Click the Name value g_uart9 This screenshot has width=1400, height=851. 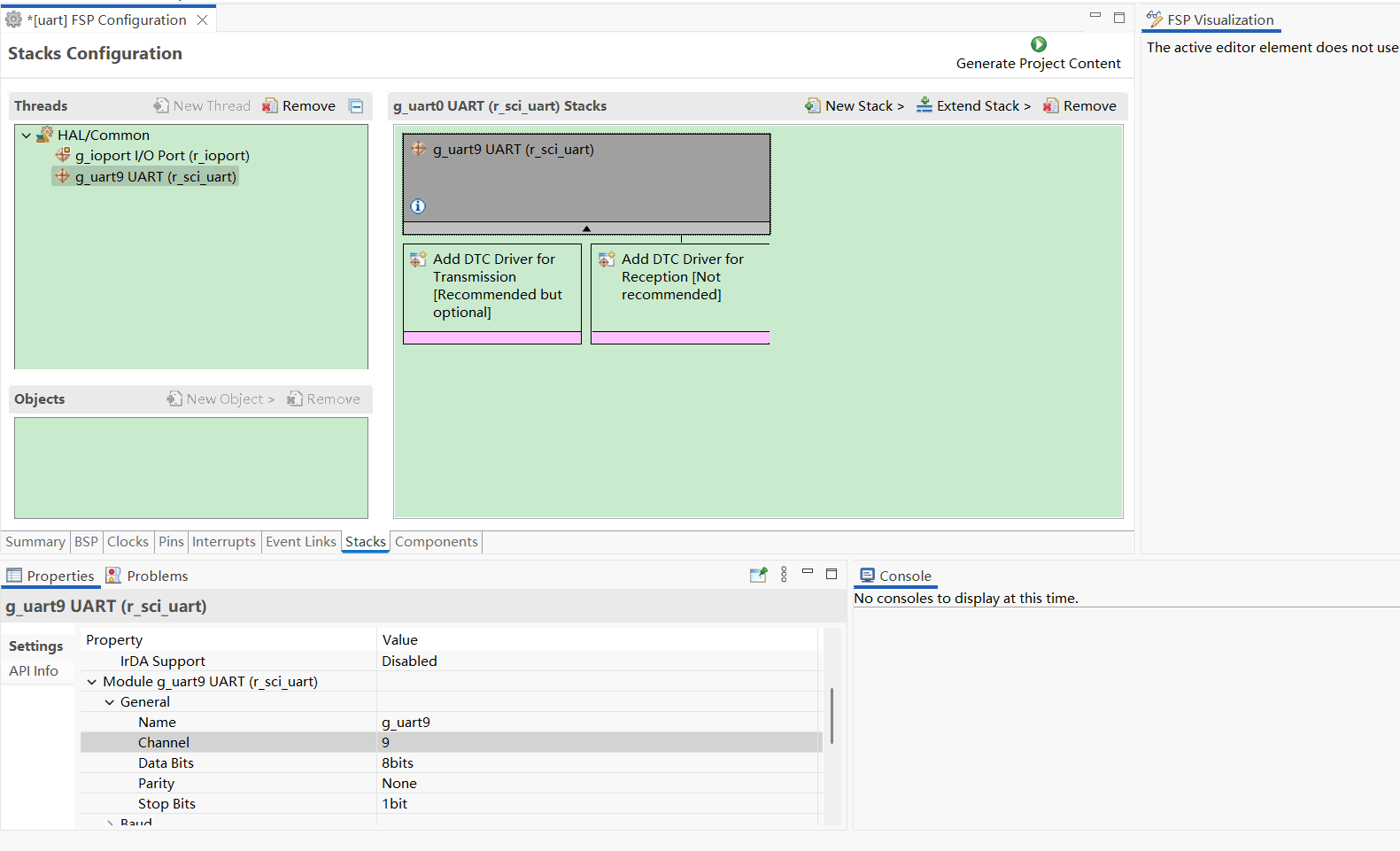(406, 723)
